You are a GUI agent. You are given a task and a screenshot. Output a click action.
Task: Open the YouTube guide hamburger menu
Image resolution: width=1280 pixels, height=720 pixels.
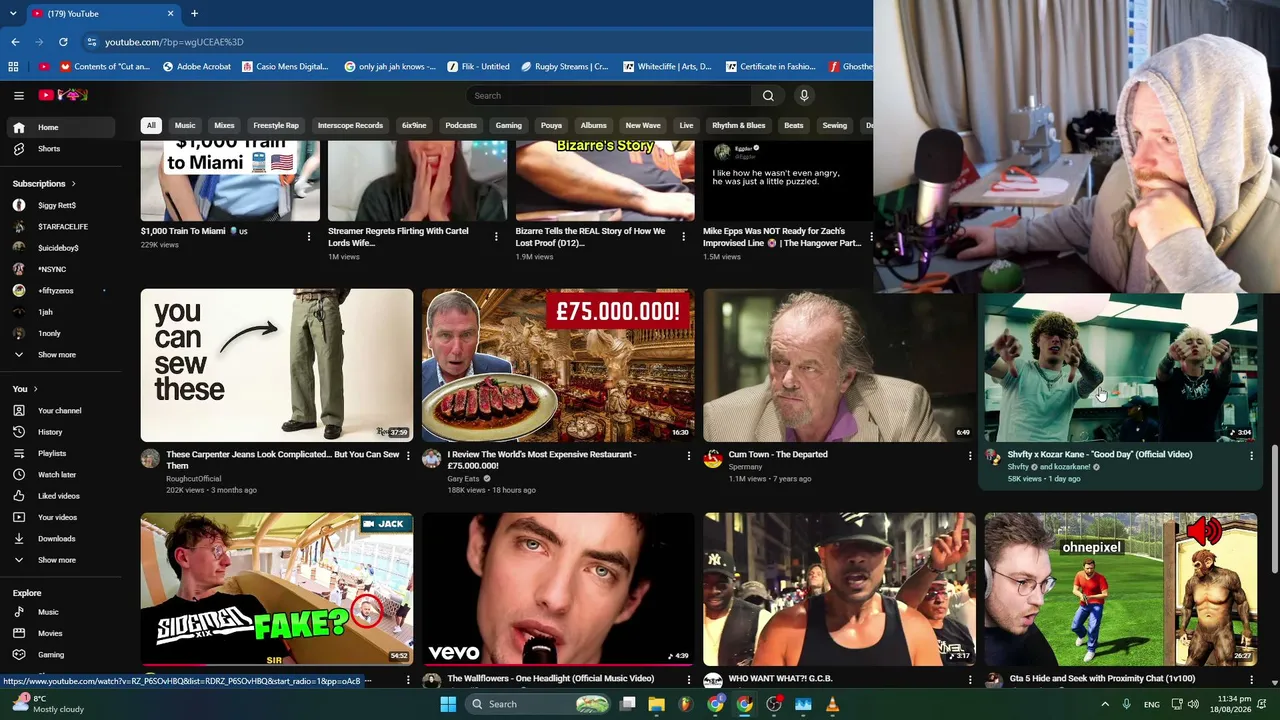tap(19, 95)
